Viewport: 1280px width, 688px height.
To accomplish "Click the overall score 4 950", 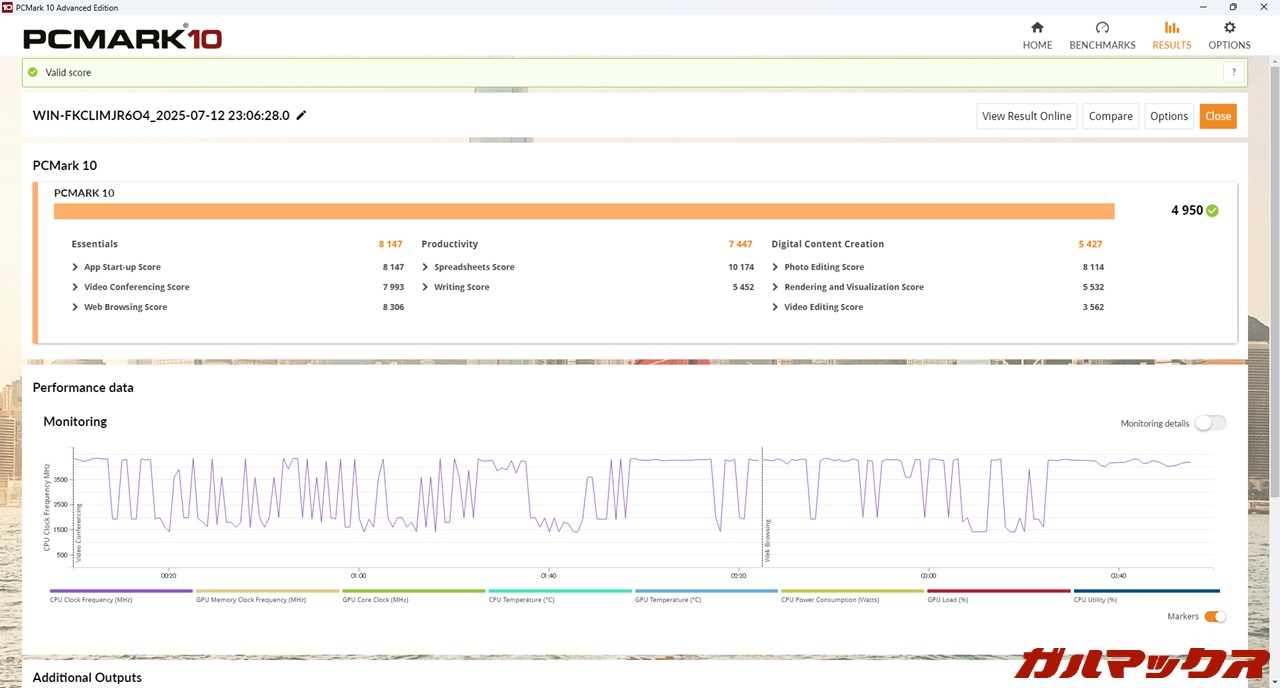I will 1187,210.
